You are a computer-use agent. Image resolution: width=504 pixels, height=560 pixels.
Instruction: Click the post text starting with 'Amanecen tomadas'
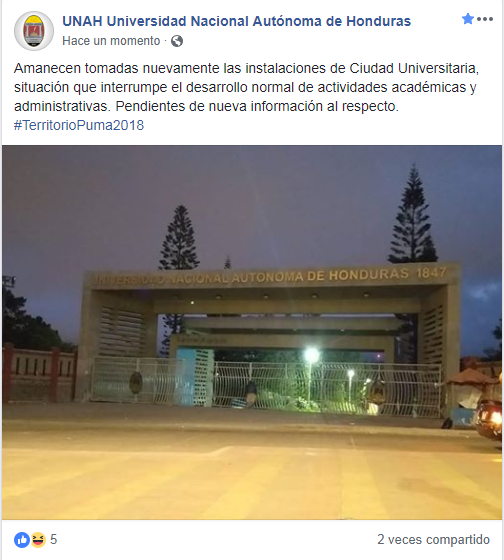pos(246,87)
